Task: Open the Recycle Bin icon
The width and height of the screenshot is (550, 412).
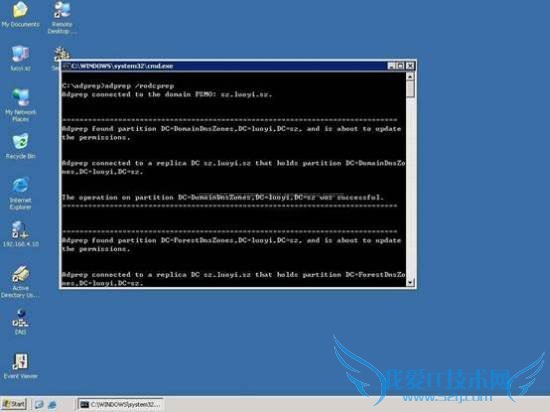Action: coord(20,146)
